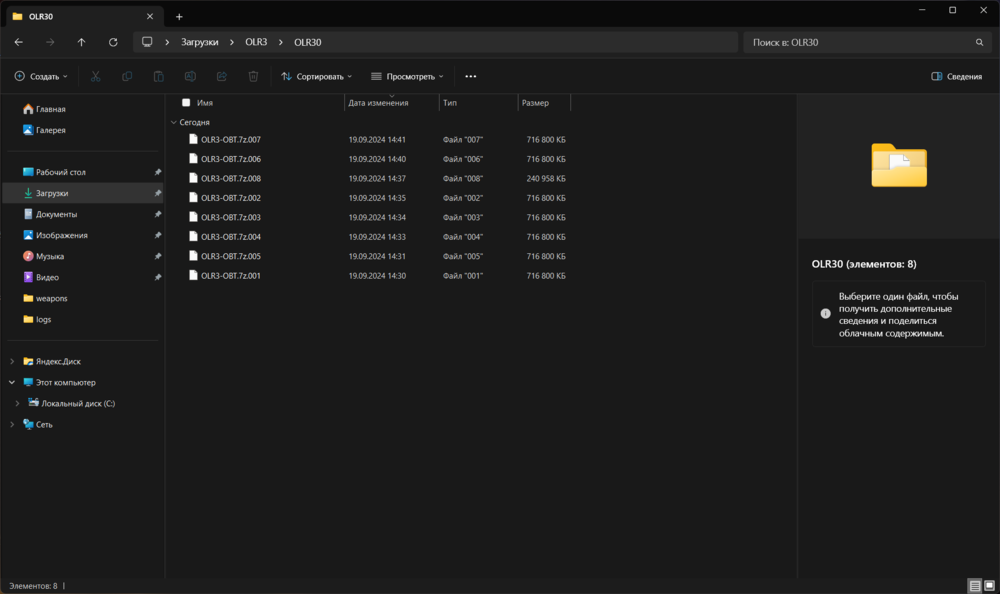
Task: Open the View dropdown menu
Action: point(410,76)
